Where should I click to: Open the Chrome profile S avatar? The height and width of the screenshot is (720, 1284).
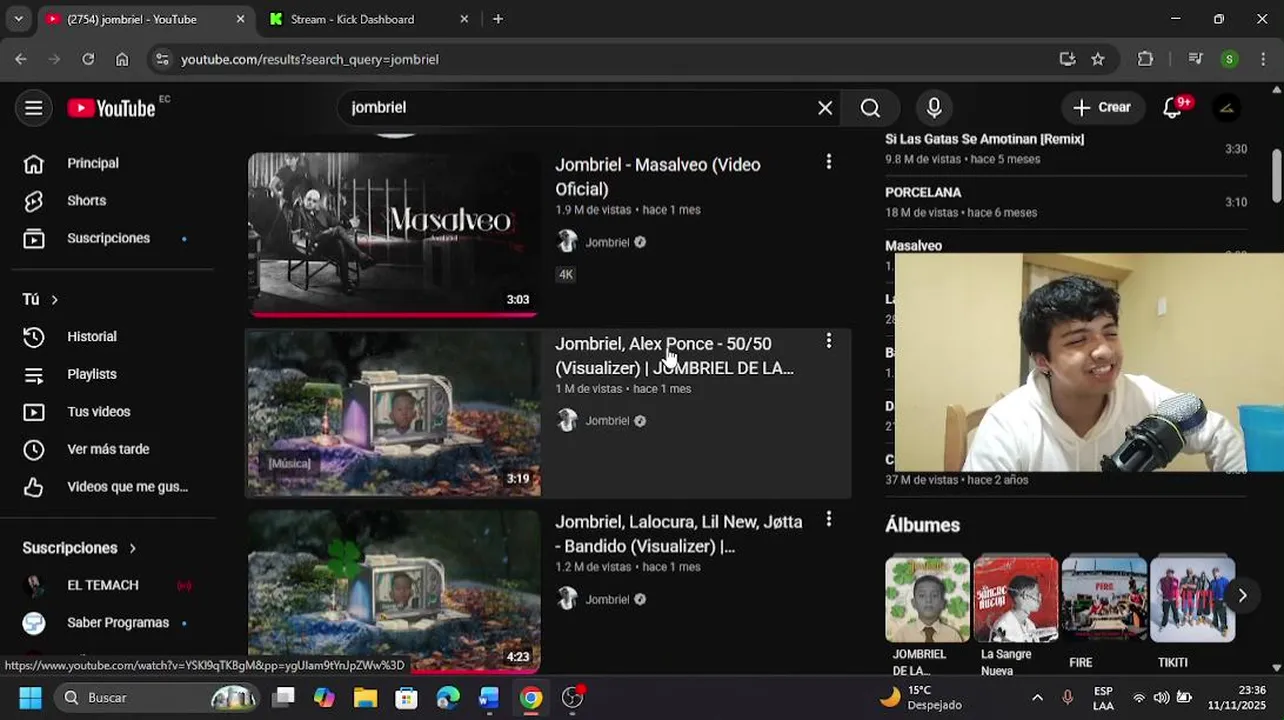(1230, 59)
